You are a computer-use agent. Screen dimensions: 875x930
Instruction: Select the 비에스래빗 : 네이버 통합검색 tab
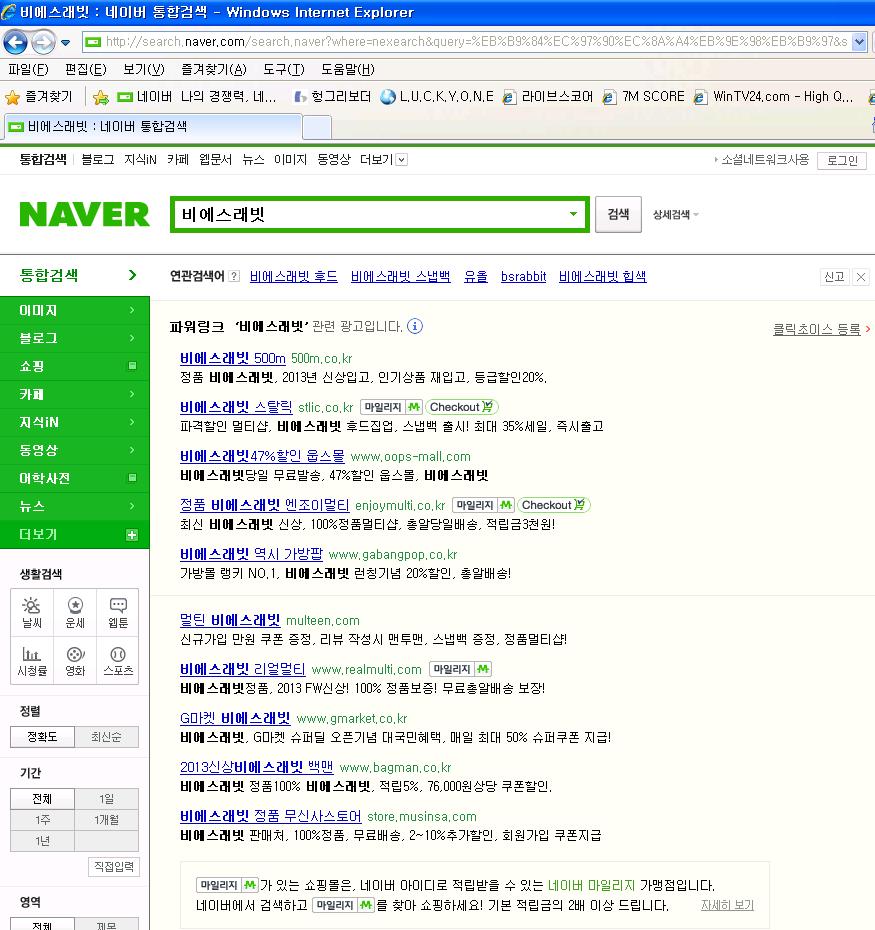coord(153,126)
